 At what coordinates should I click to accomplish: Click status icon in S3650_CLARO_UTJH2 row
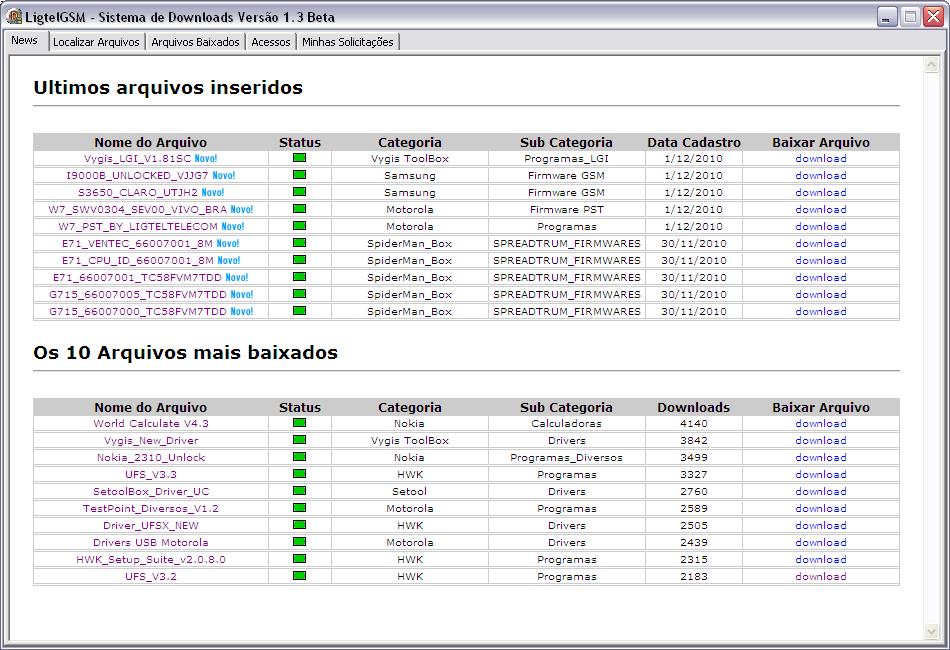coord(299,192)
